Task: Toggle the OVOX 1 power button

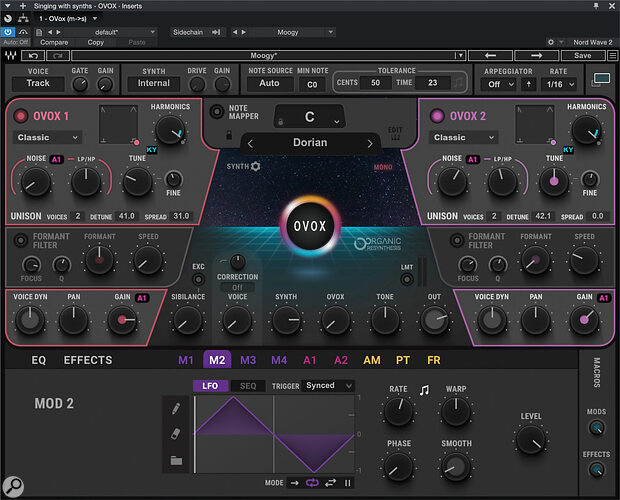Action: [x=21, y=116]
